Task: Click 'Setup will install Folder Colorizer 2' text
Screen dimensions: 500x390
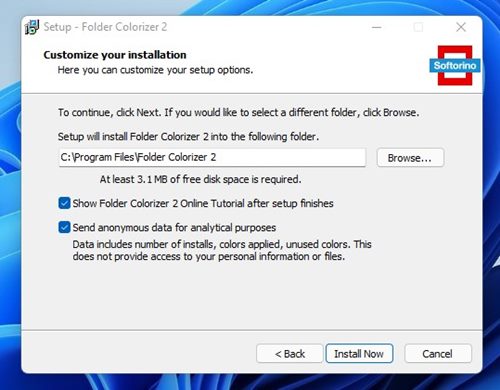Action: click(x=188, y=137)
